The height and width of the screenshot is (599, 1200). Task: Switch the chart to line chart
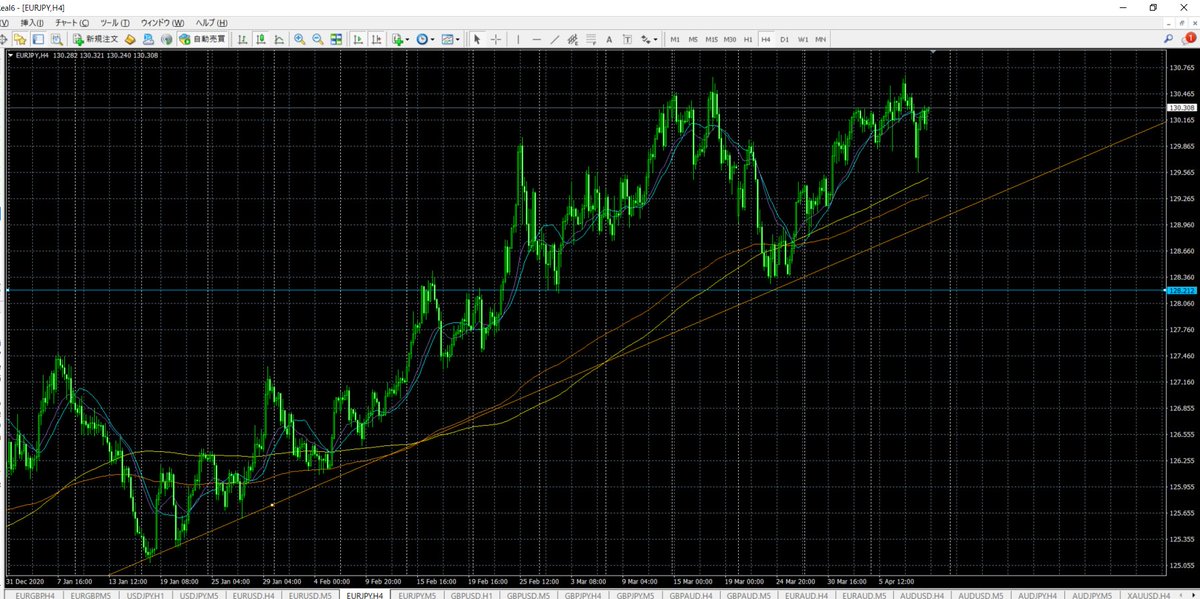[278, 39]
